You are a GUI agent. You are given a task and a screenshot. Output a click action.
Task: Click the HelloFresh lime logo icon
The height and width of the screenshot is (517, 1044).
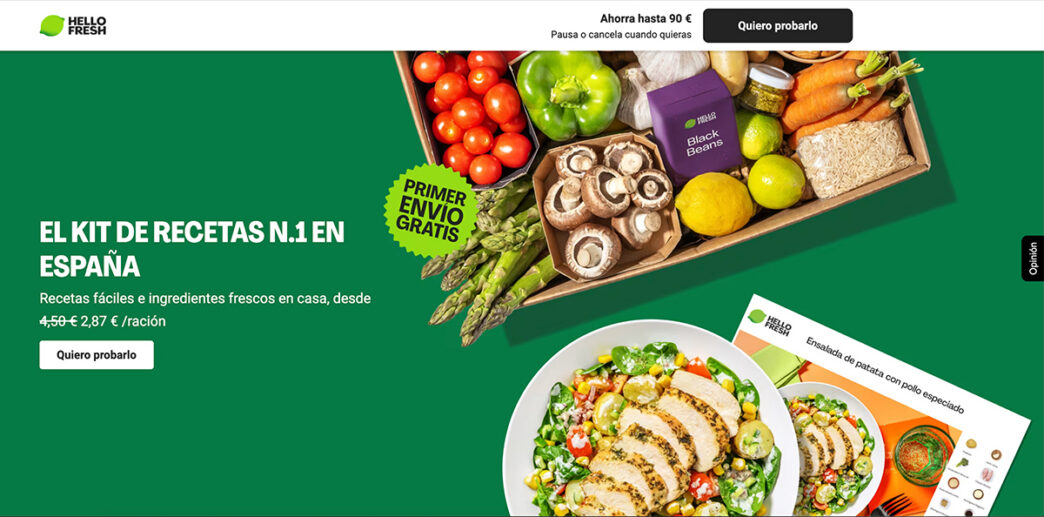pos(52,25)
